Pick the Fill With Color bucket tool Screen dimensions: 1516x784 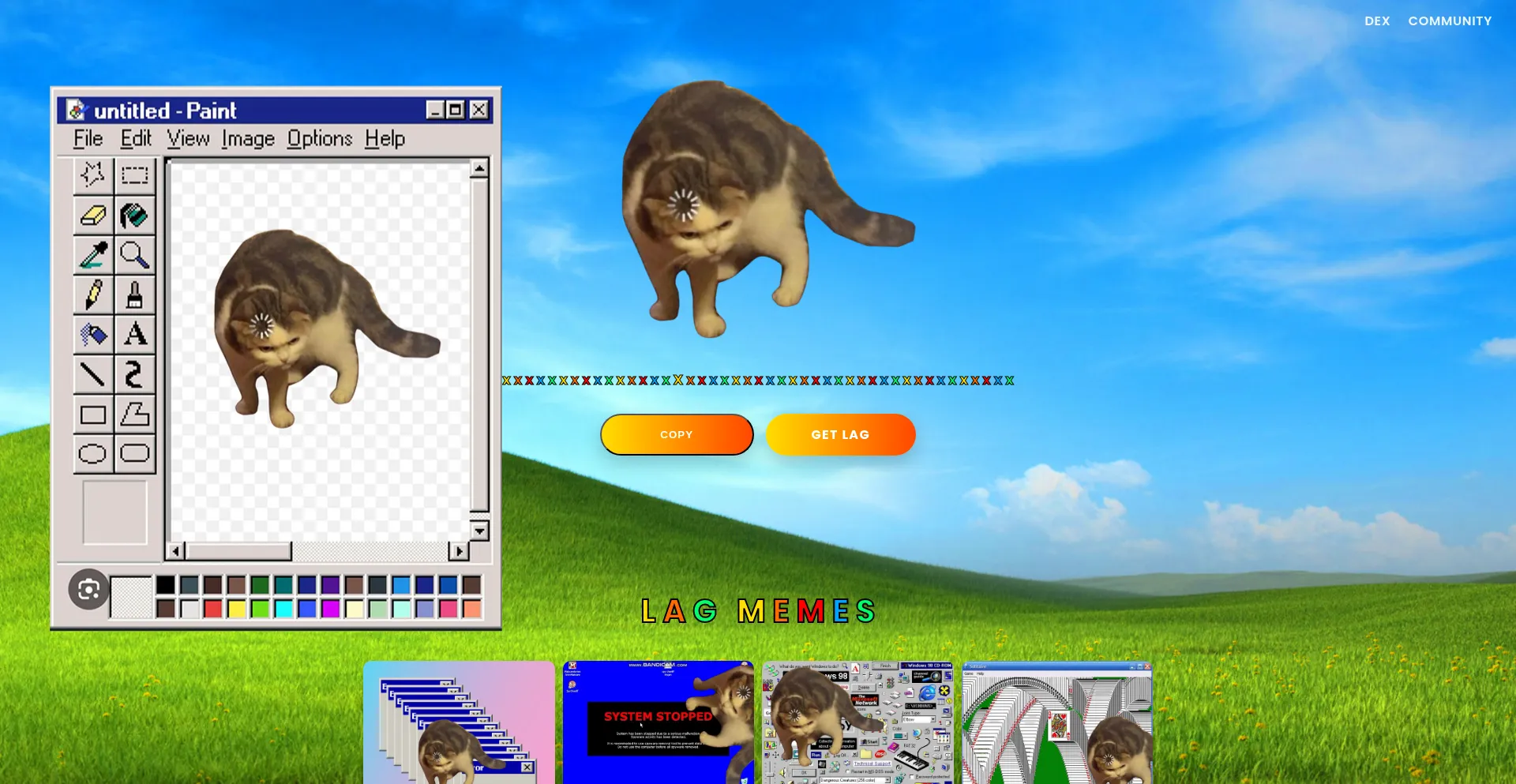pyautogui.click(x=135, y=216)
